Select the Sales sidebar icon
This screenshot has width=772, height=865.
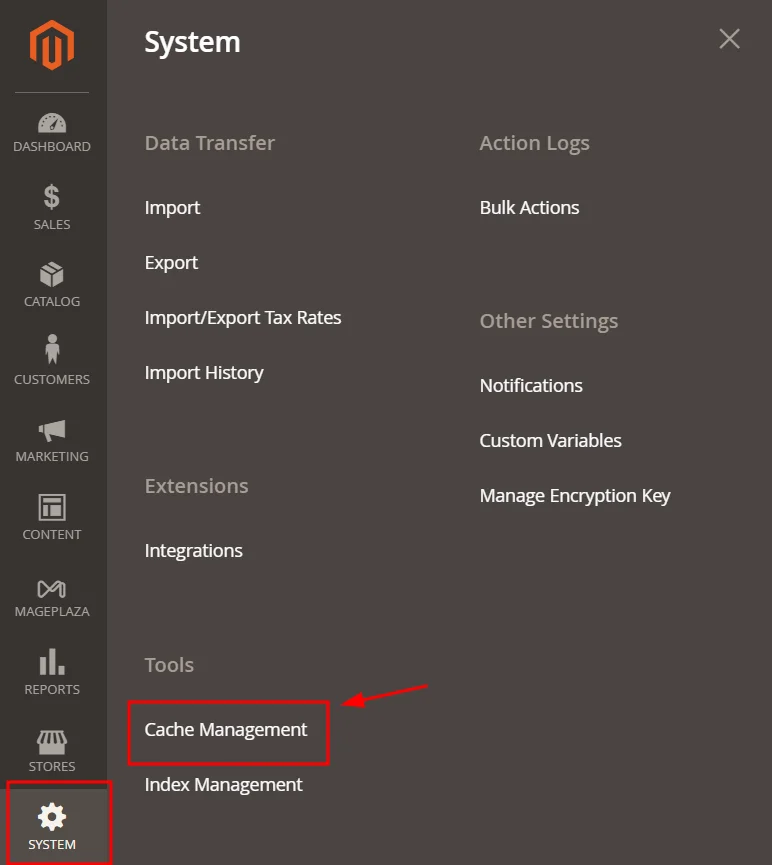[x=51, y=208]
